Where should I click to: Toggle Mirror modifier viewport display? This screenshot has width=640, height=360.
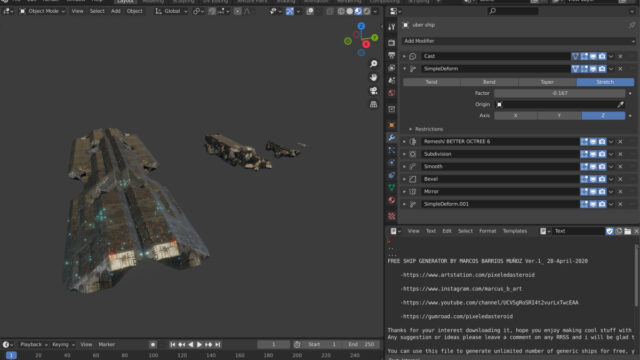(x=593, y=191)
